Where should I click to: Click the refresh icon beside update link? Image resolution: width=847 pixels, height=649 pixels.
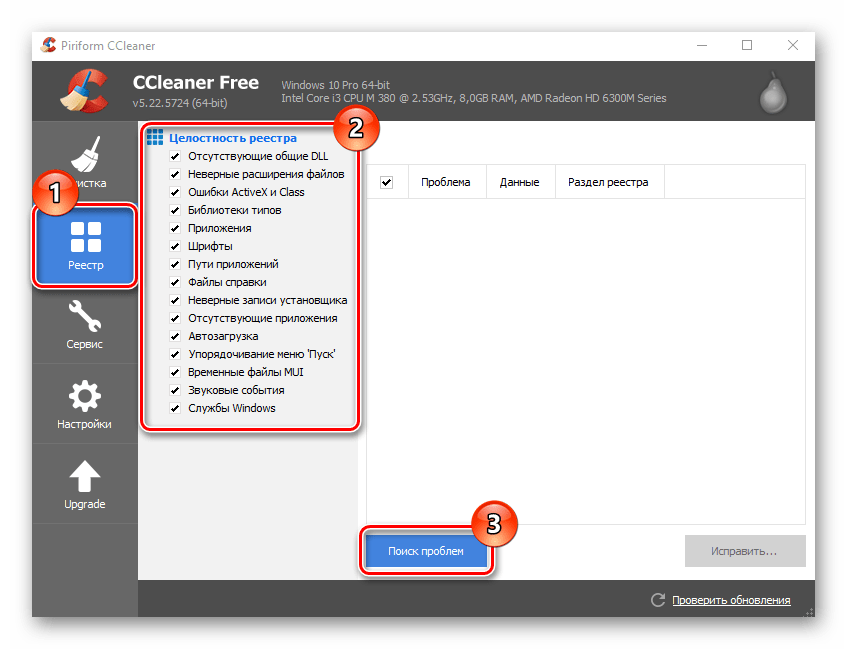coord(657,600)
